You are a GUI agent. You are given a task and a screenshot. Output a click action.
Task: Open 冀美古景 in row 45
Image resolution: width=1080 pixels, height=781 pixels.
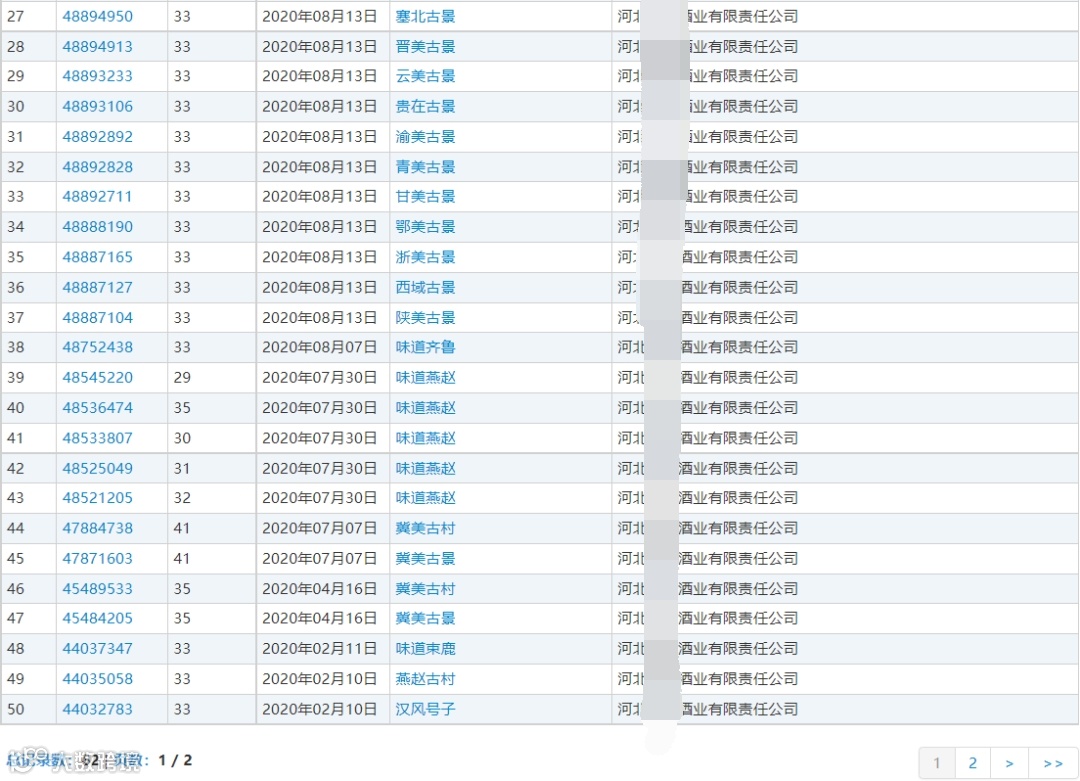click(425, 559)
